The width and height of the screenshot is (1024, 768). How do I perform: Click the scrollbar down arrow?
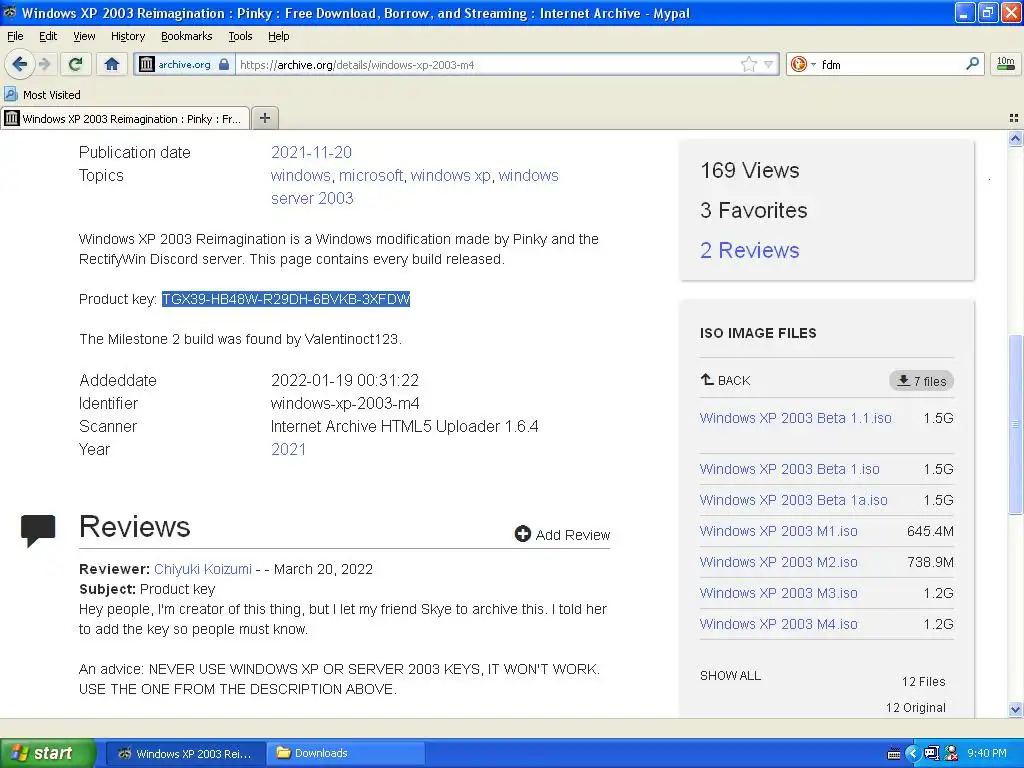1015,709
